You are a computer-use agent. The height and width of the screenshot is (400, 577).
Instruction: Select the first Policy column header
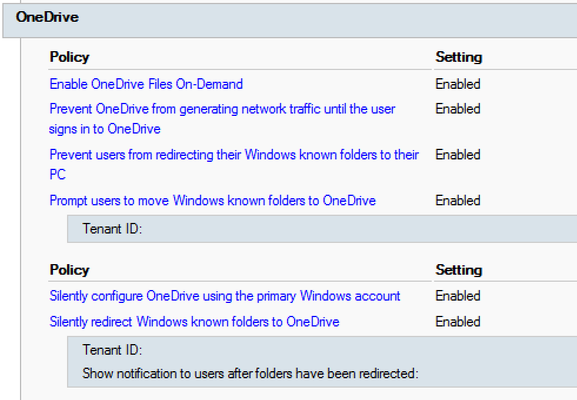point(70,57)
